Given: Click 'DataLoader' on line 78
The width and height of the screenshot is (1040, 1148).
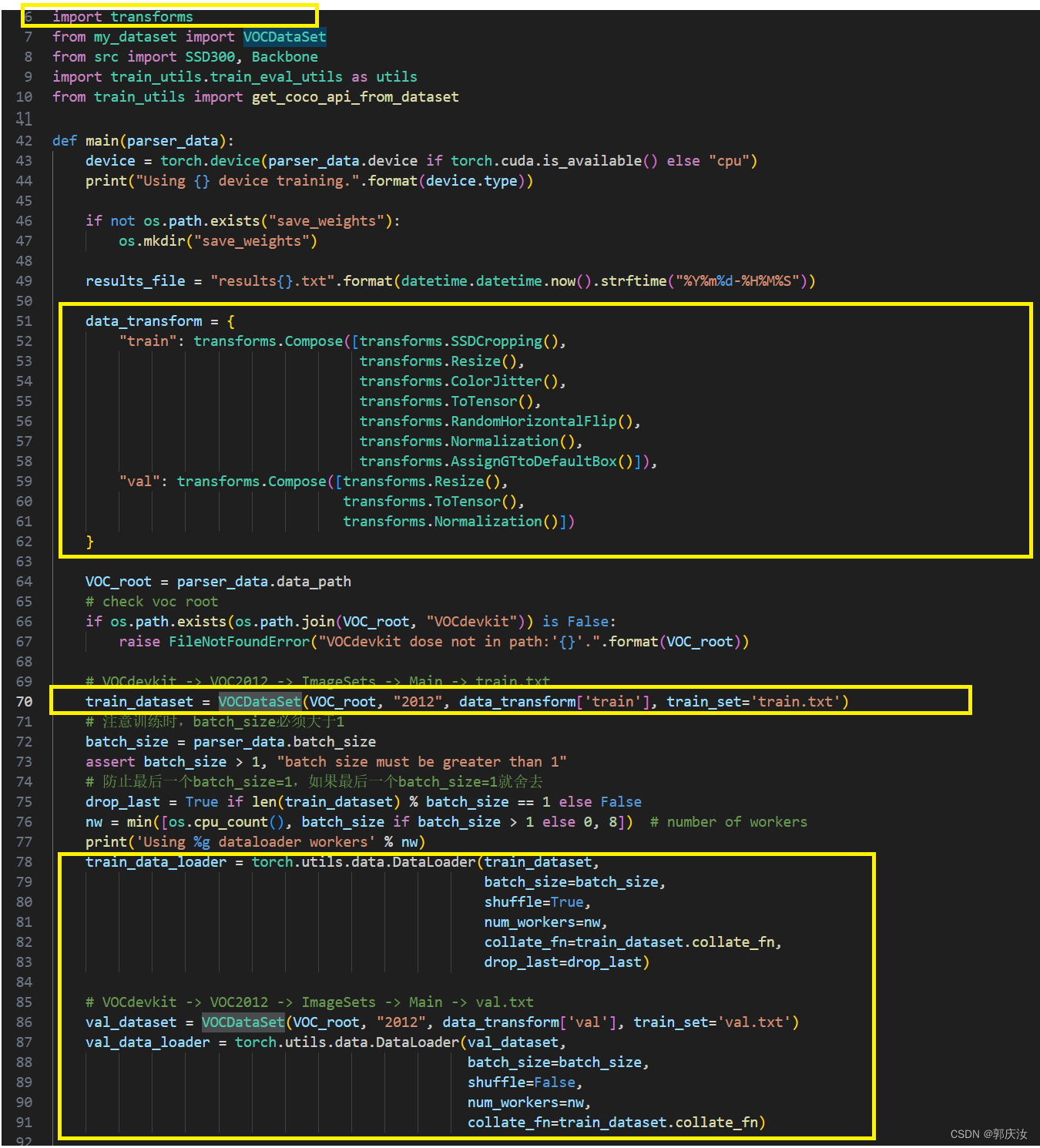Looking at the screenshot, I should coord(434,862).
